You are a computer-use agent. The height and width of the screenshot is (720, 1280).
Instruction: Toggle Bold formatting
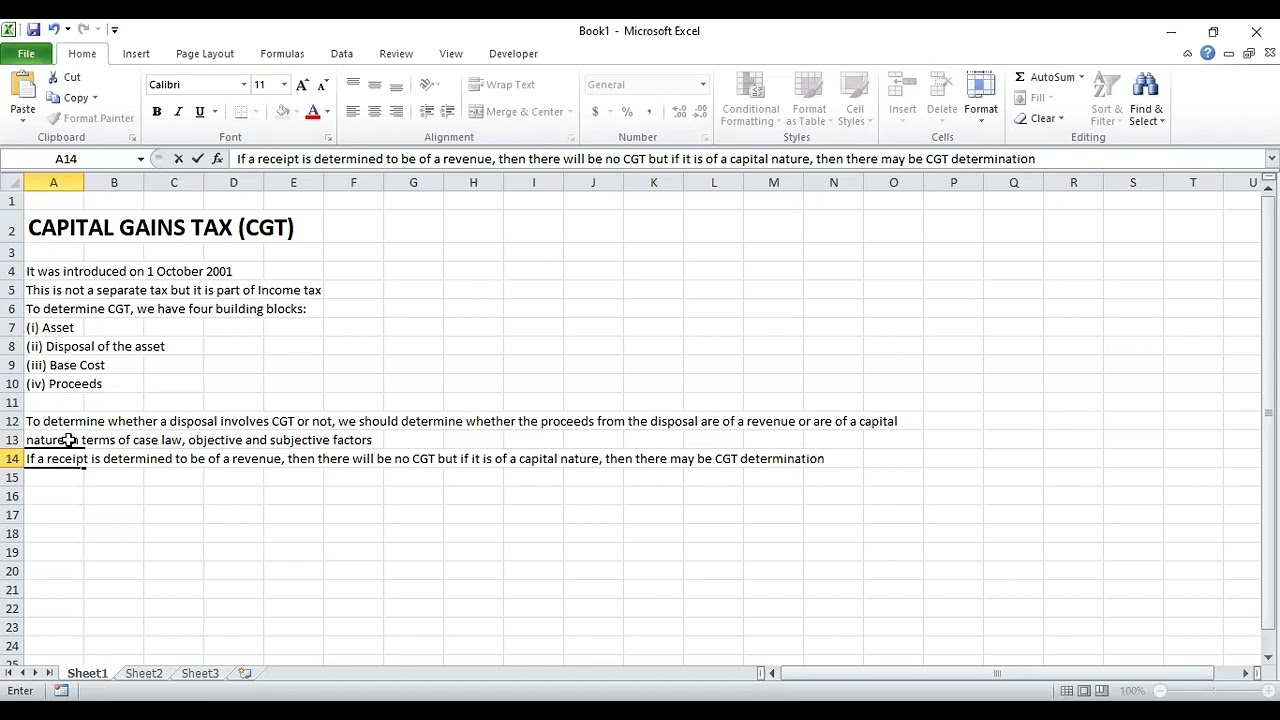pyautogui.click(x=157, y=112)
